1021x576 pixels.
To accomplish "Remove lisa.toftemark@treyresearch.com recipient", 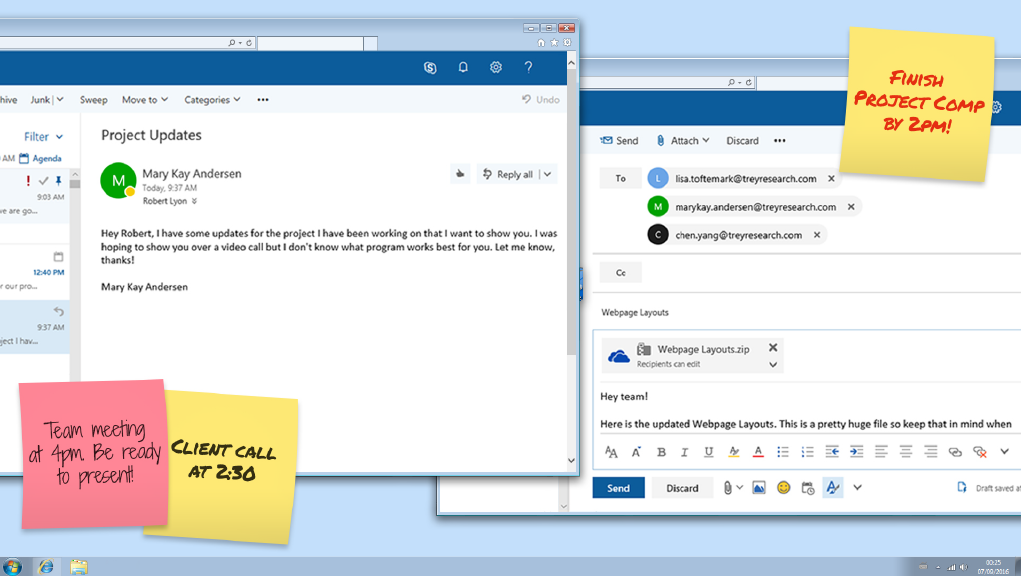I will pyautogui.click(x=832, y=178).
